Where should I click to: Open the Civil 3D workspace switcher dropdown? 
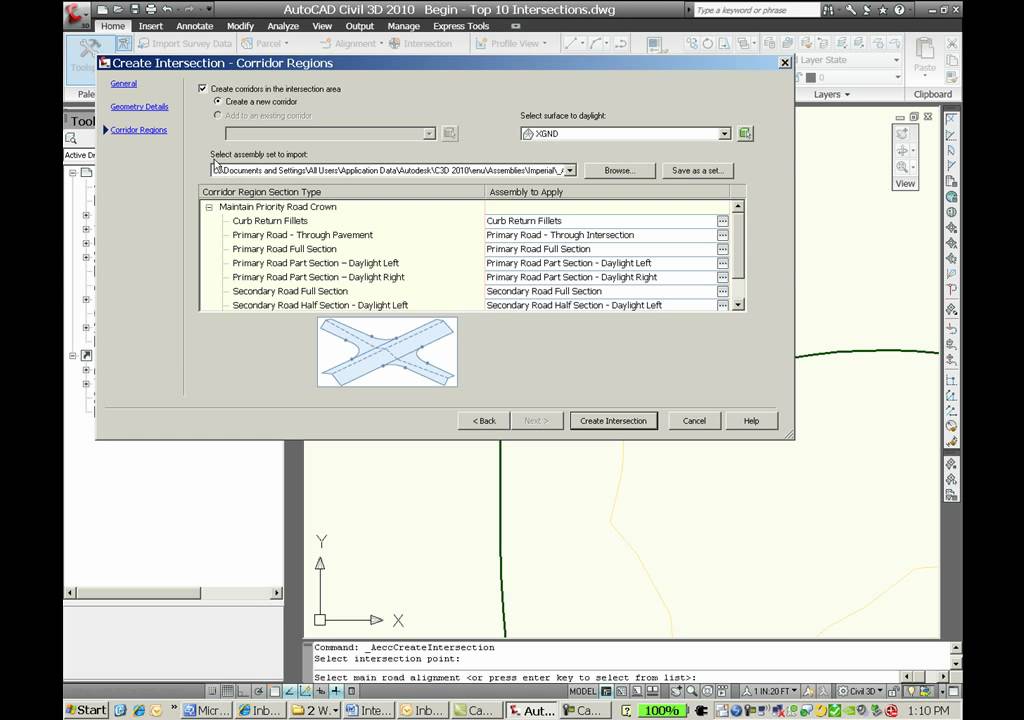[861, 691]
